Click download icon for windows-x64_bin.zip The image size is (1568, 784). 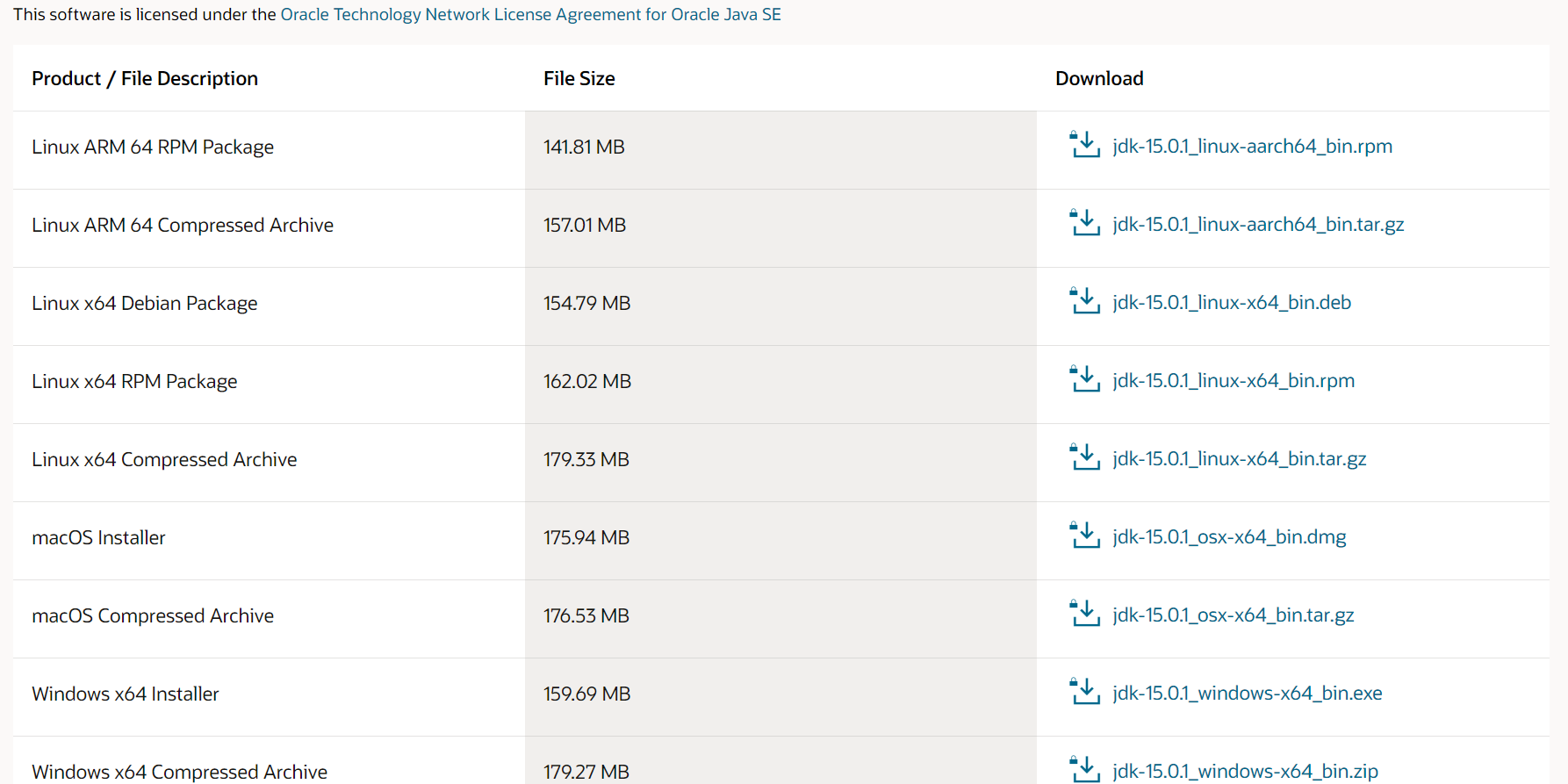(1084, 770)
